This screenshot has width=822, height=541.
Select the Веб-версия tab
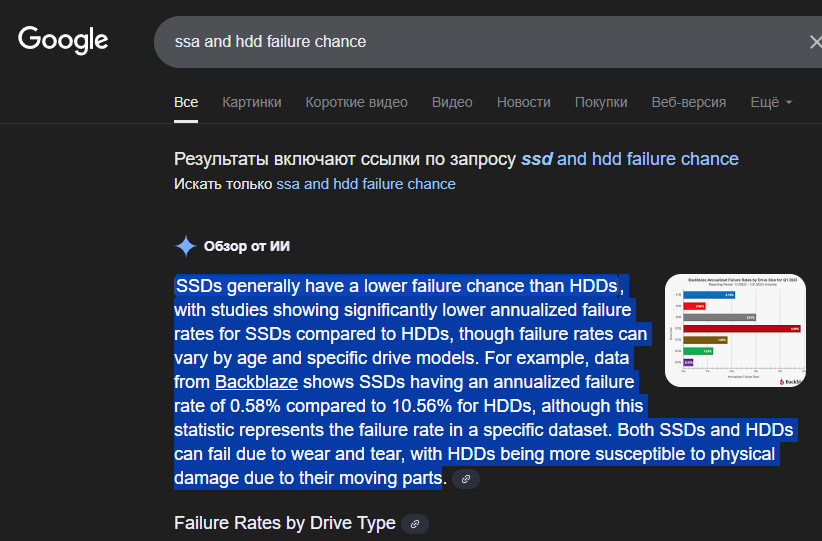689,102
